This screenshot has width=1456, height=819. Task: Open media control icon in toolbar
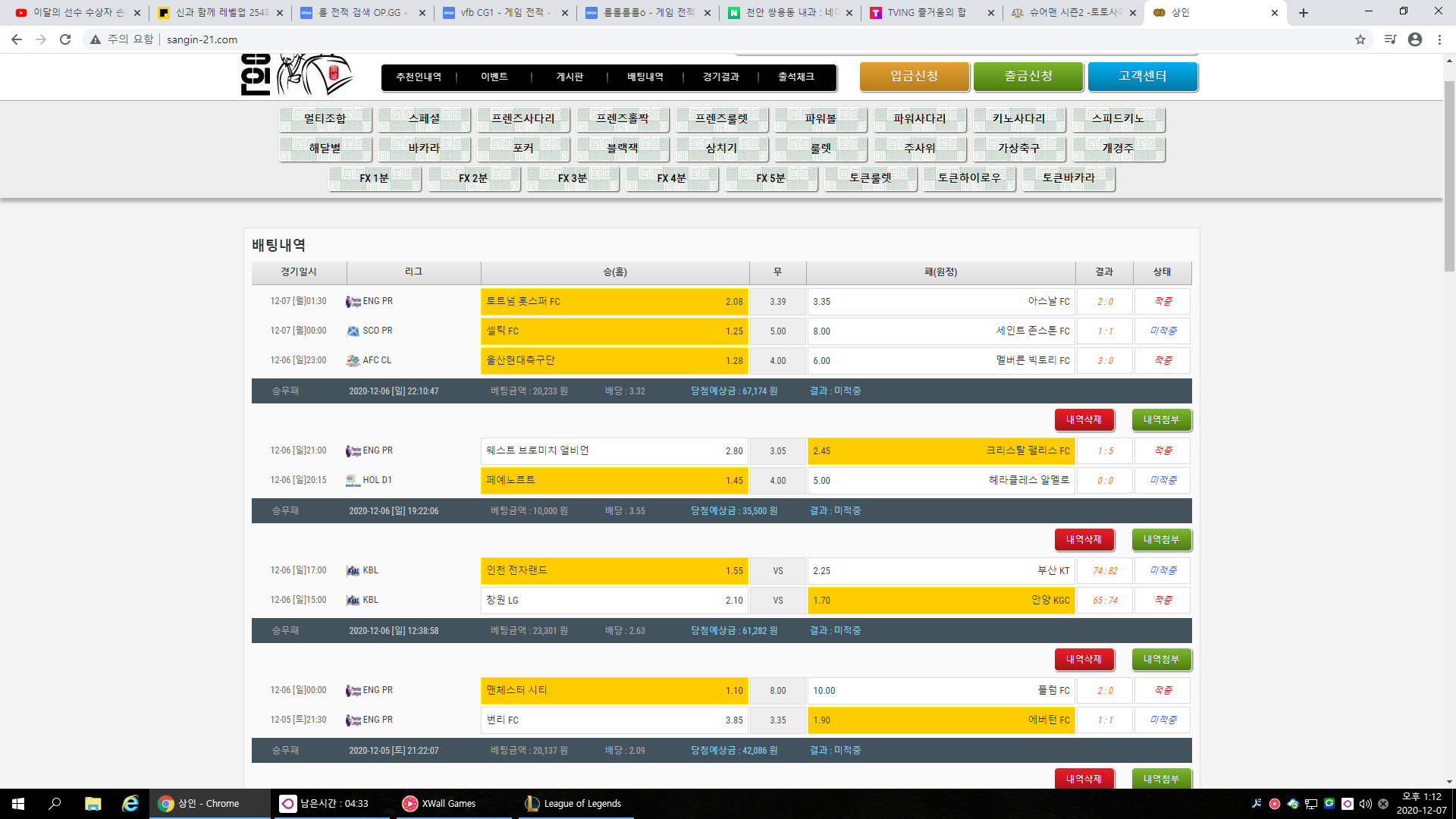[1390, 39]
